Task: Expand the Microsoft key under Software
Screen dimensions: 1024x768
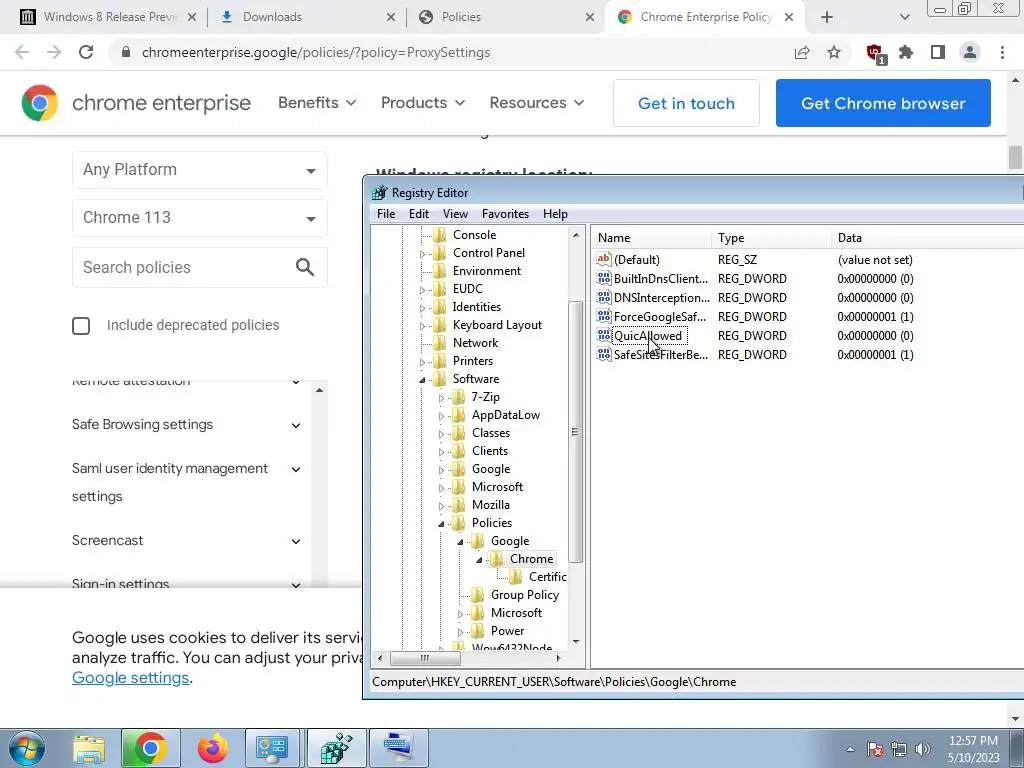Action: 441,487
